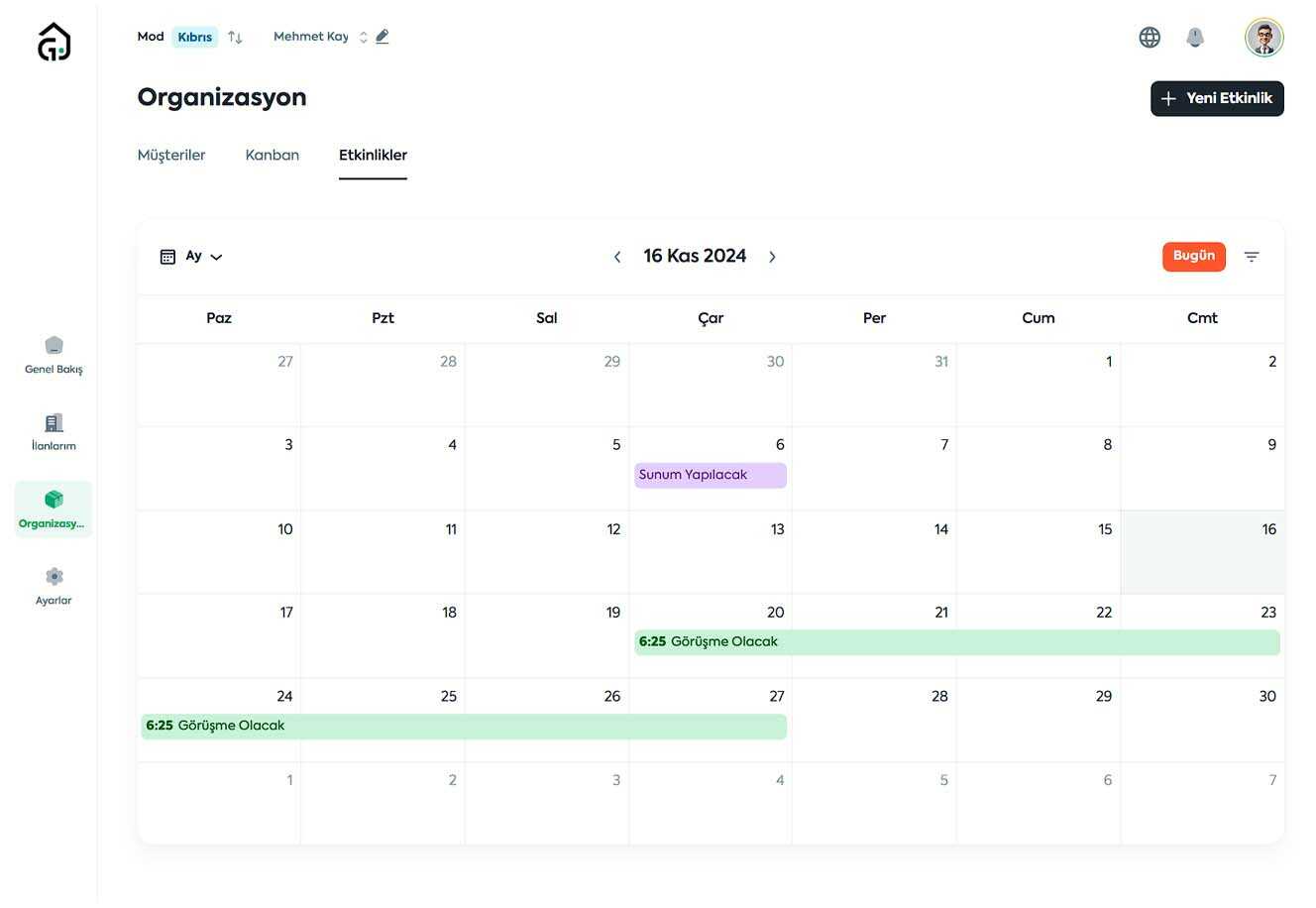Click the edit pencil icon near Mehmet Kay
1316x908 pixels.
(x=383, y=37)
